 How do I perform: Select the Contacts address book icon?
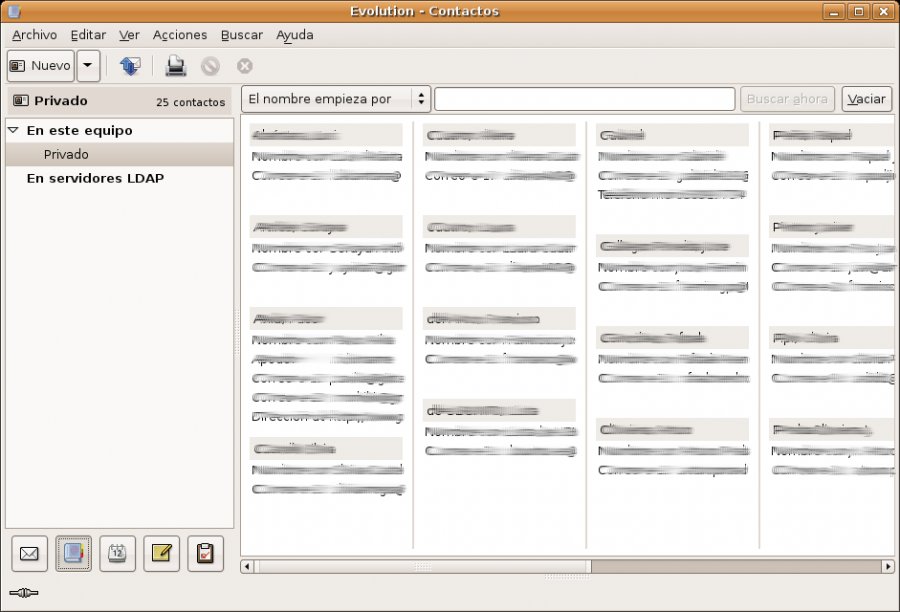coord(73,553)
